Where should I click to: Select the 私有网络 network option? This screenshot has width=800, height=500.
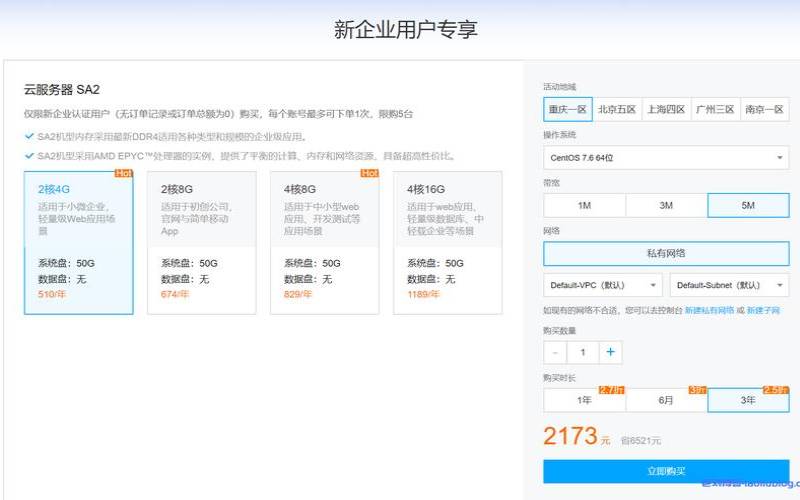(666, 254)
